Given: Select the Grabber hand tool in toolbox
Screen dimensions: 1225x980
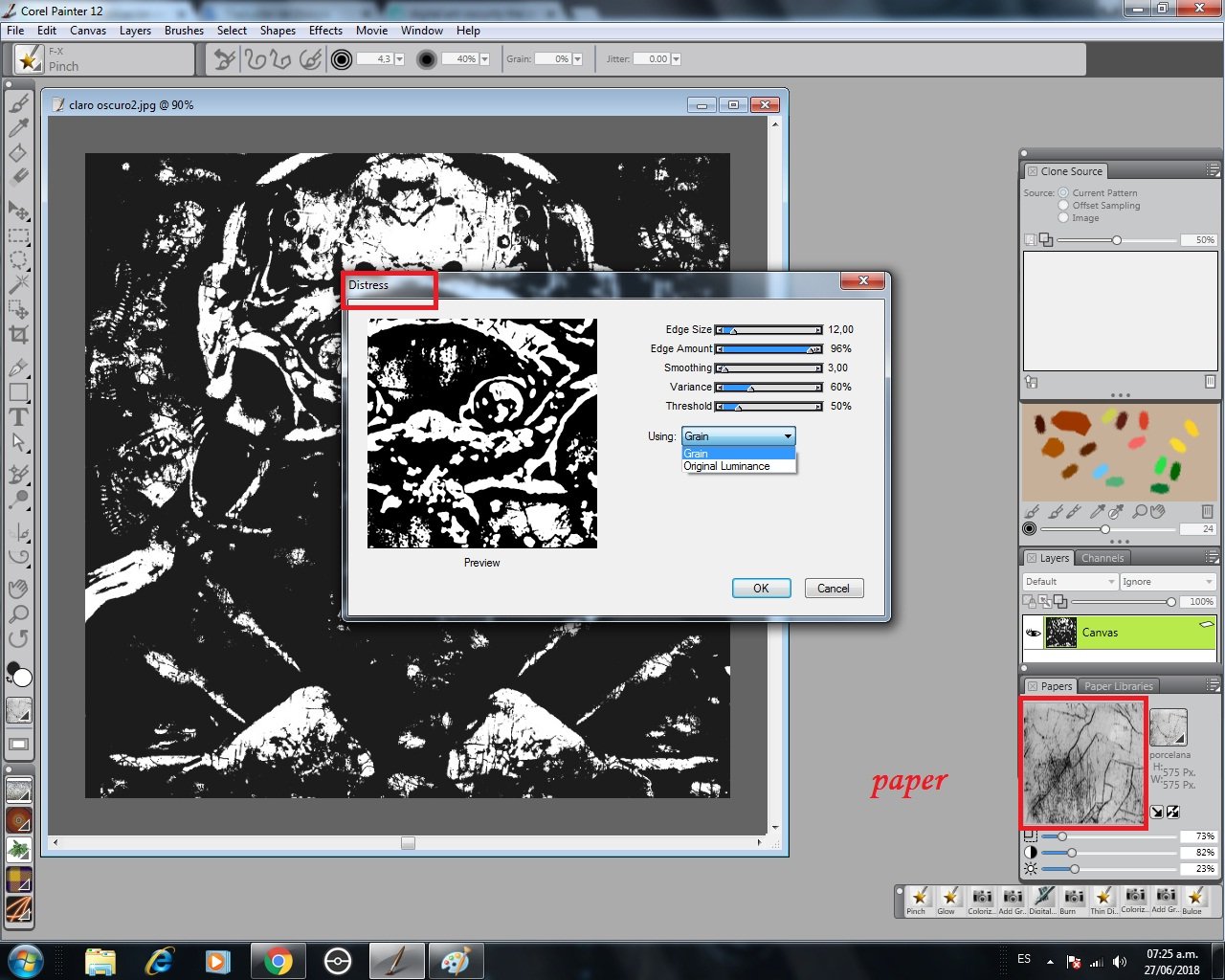Looking at the screenshot, I should 19,589.
